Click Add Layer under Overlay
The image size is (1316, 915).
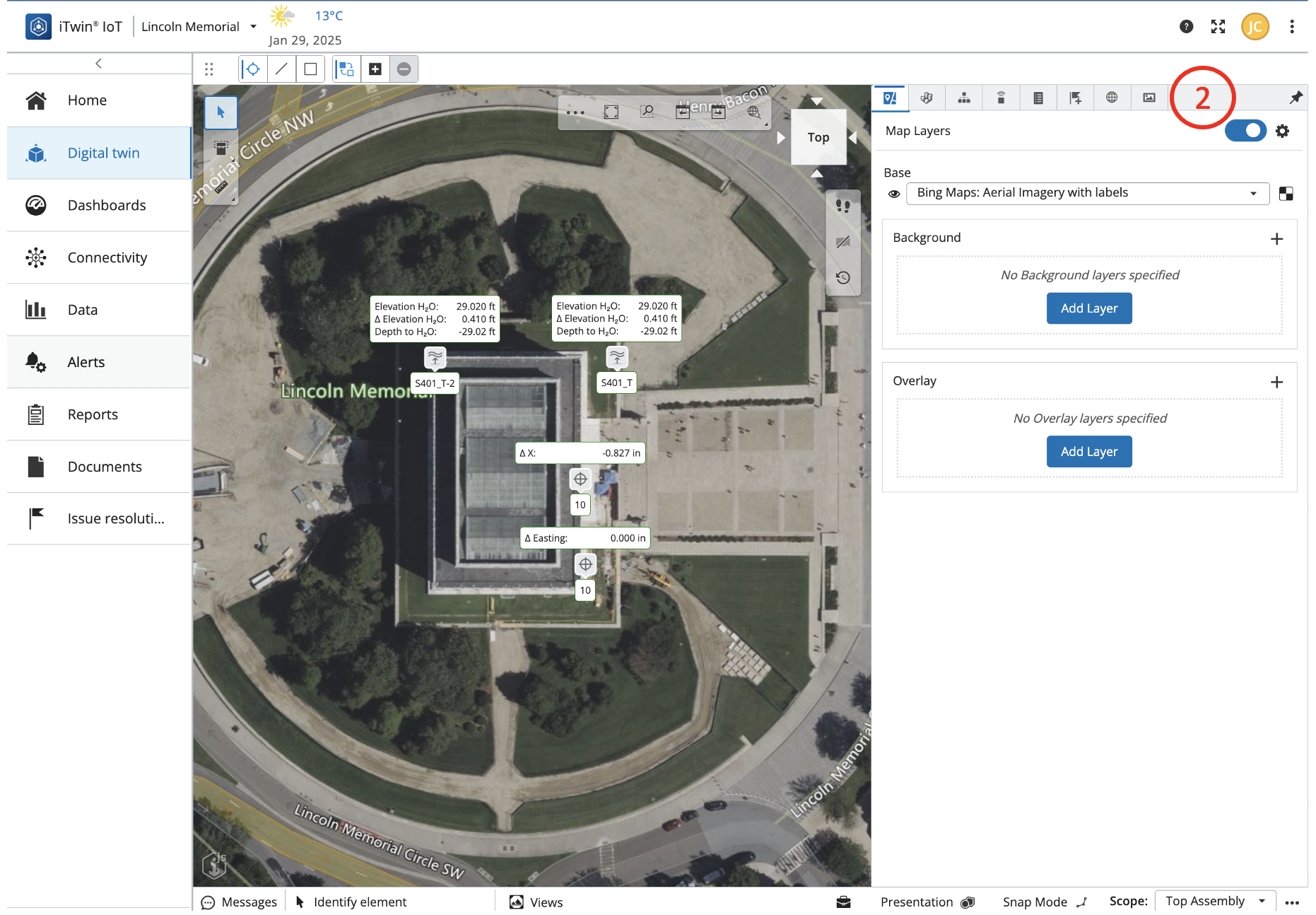click(1088, 452)
